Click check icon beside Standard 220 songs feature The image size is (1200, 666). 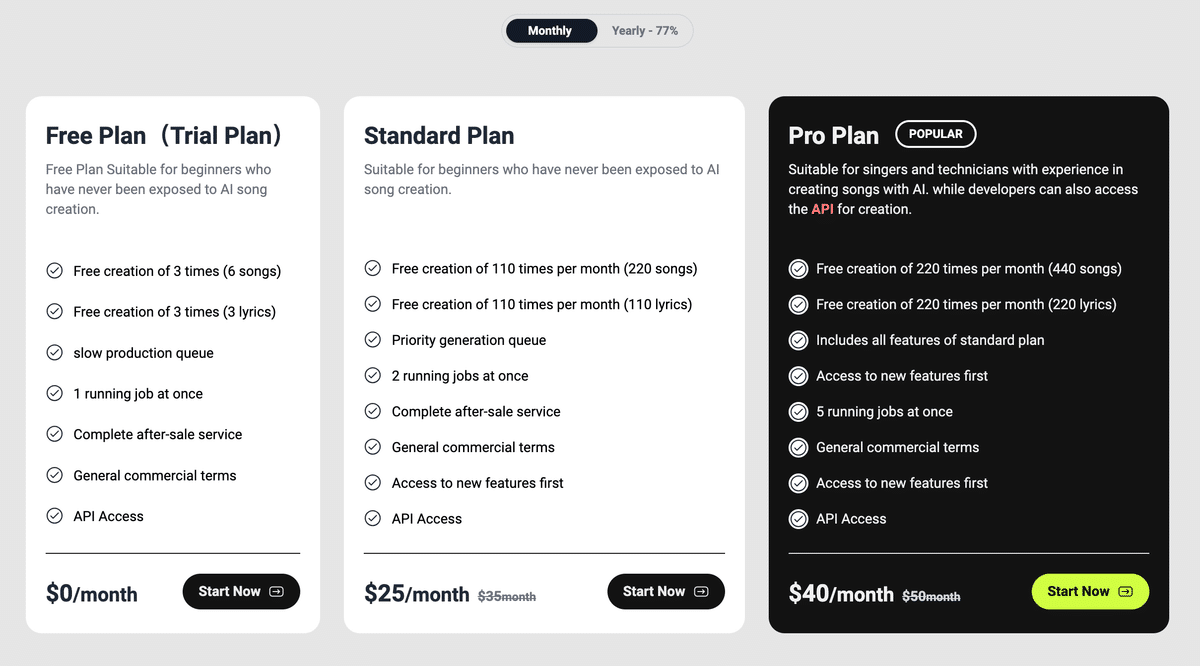coord(373,269)
